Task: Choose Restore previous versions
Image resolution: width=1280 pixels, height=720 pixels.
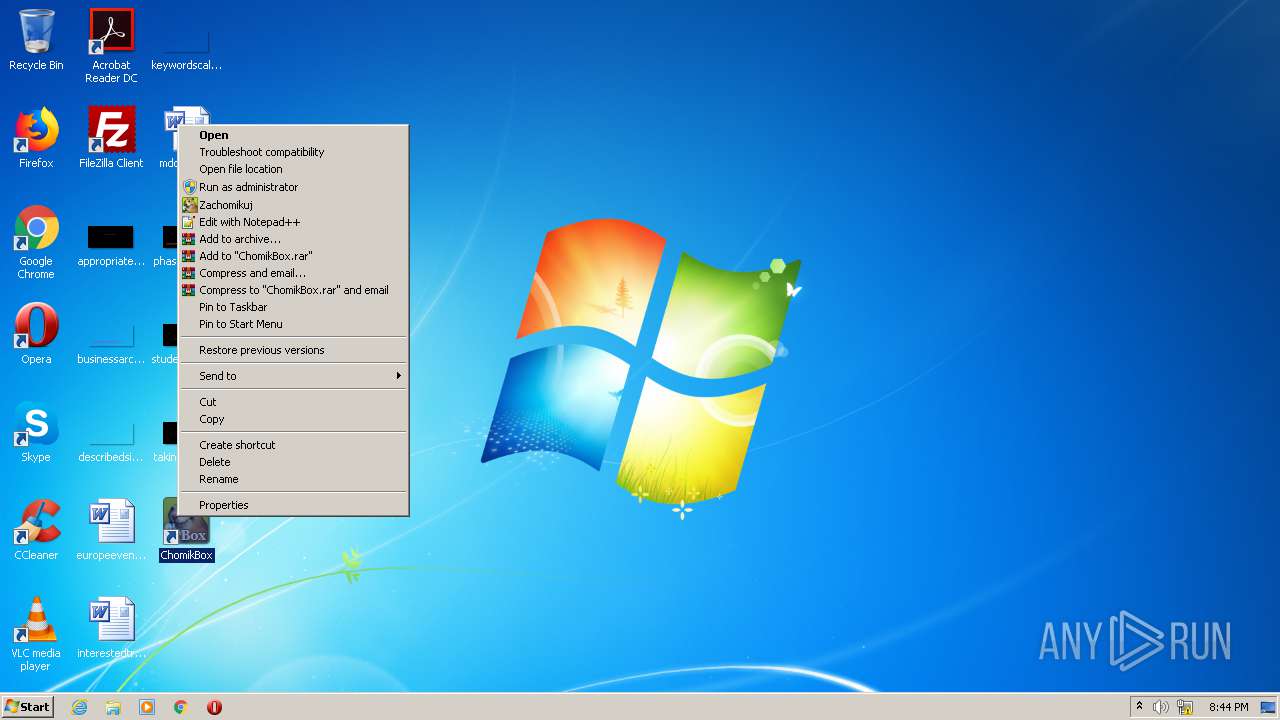Action: [x=293, y=350]
